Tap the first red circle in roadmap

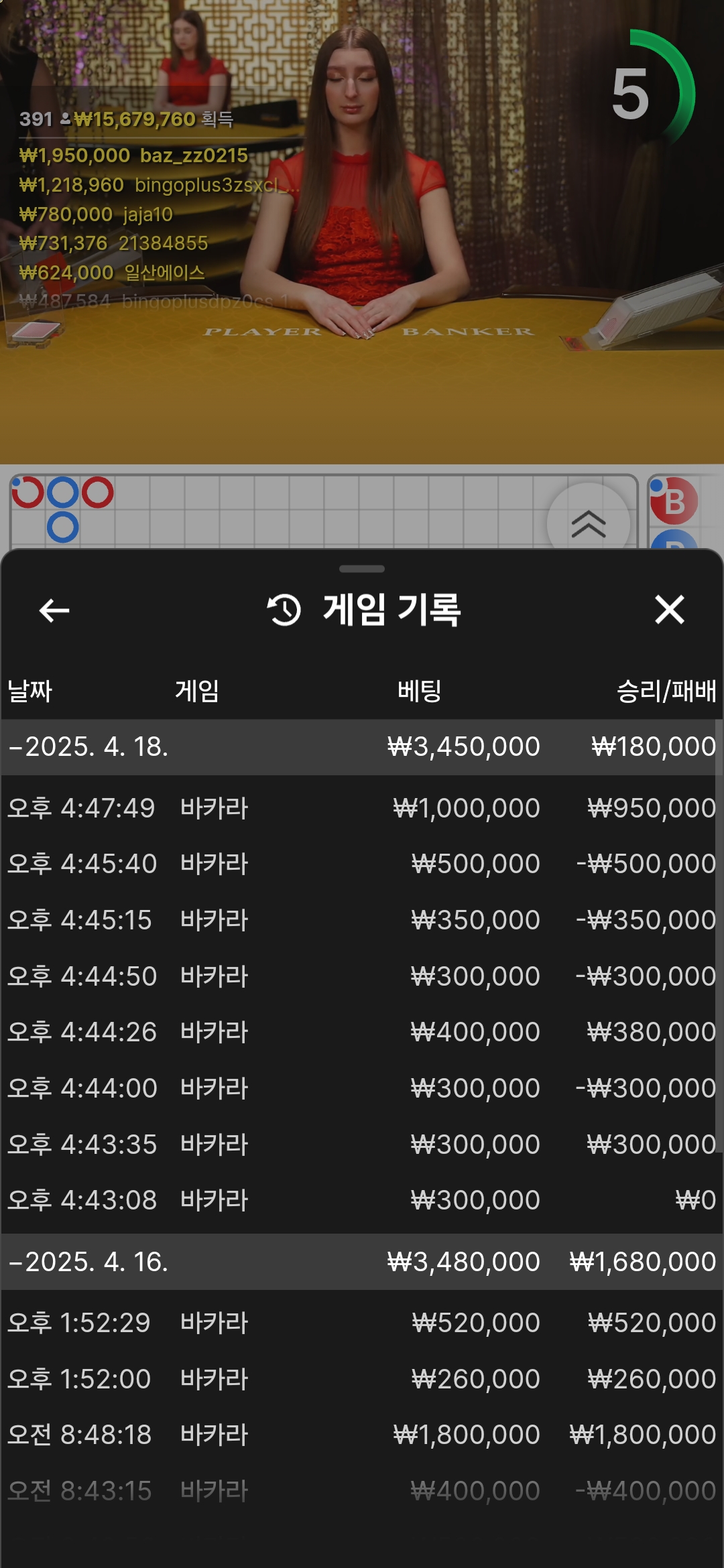28,493
